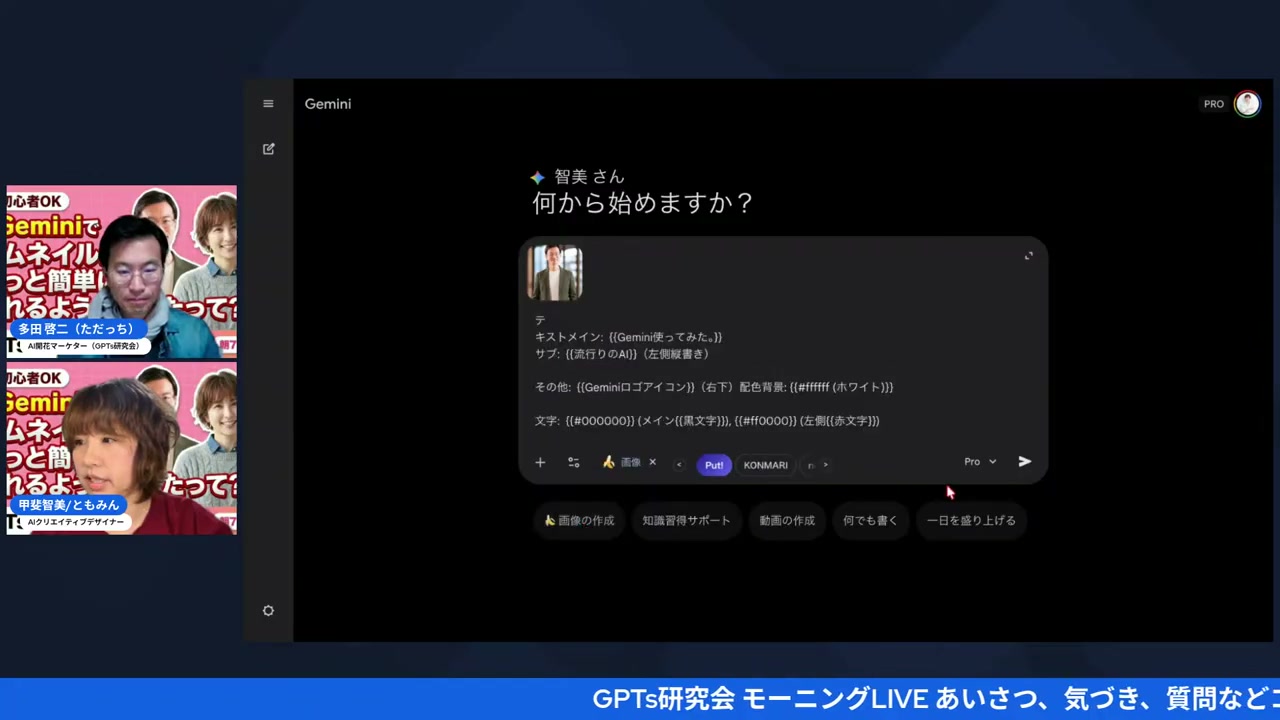1280x720 pixels.
Task: Remove the 画像 tool with its × button
Action: click(x=652, y=463)
